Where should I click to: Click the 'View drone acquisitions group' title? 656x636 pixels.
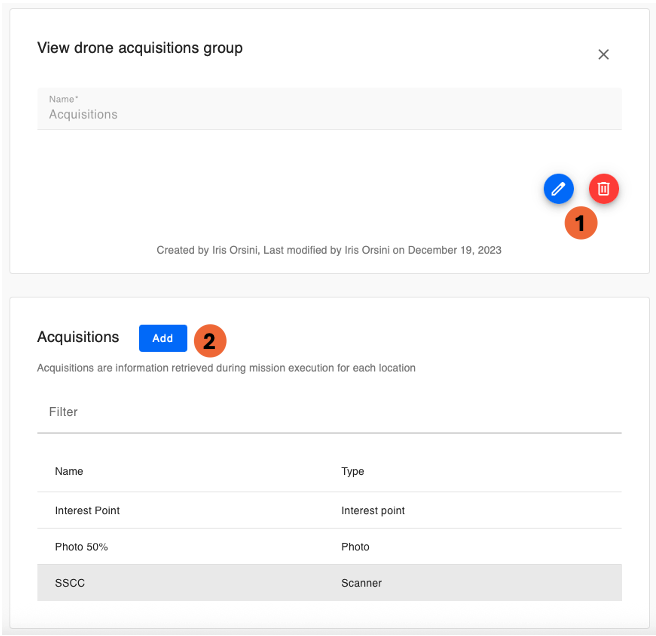point(140,48)
